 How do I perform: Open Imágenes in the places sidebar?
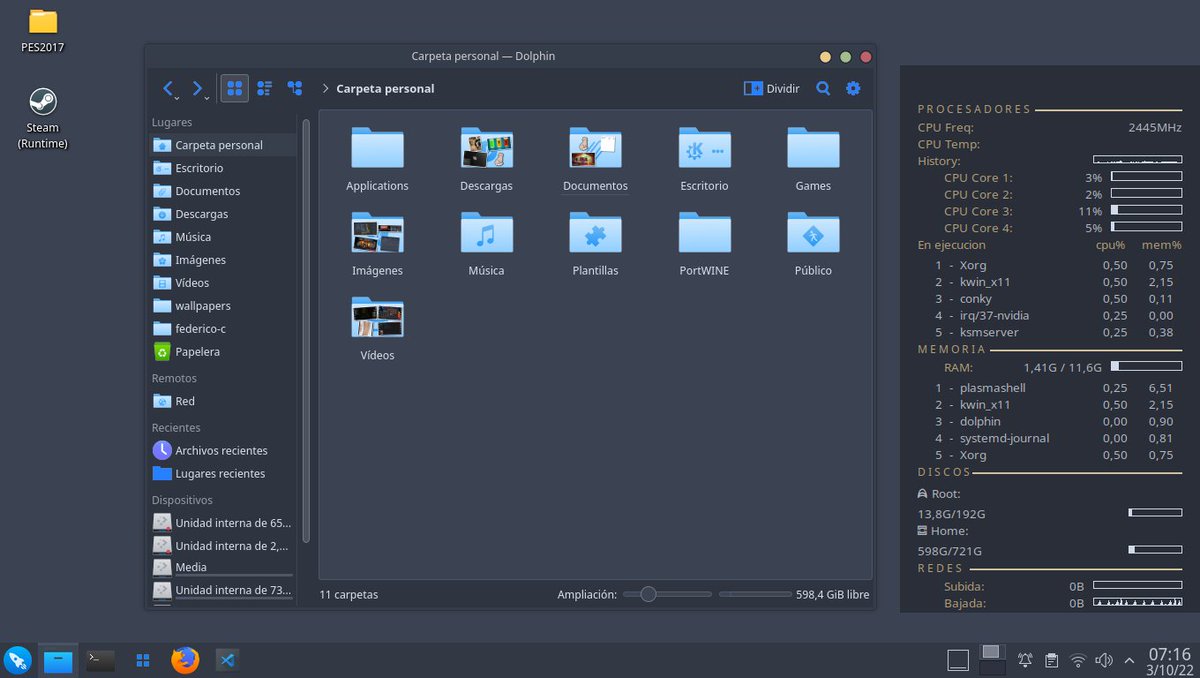pos(222,260)
